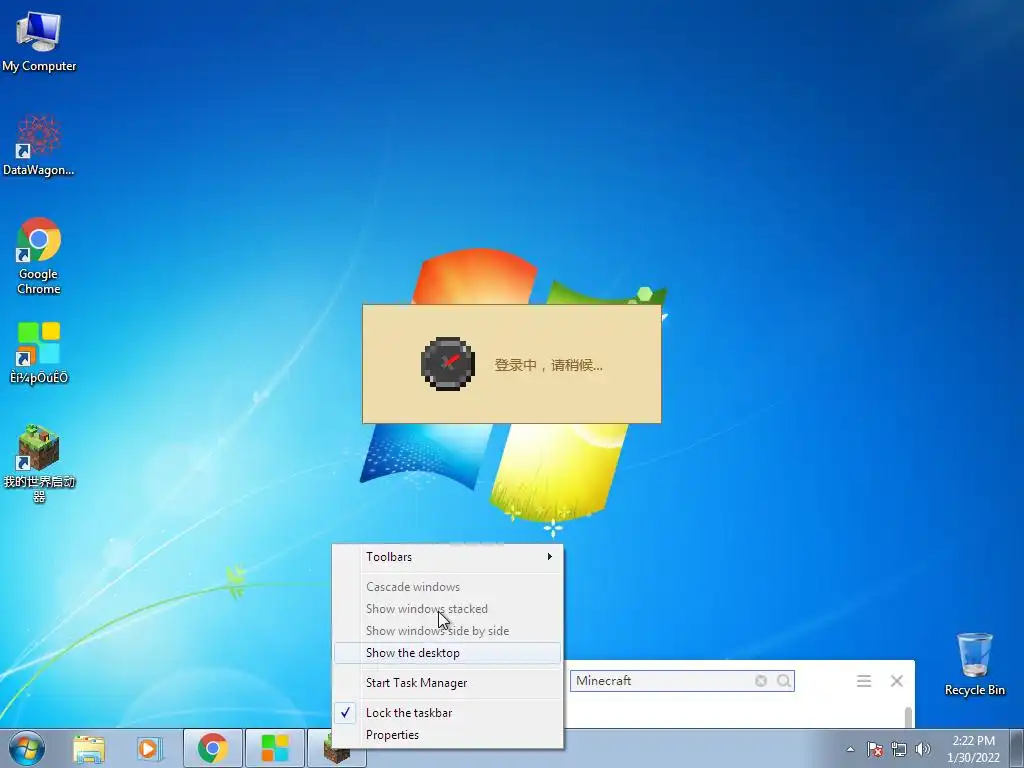Click the search window vertical scrollbar
Image resolution: width=1024 pixels, height=768 pixels.
(908, 716)
